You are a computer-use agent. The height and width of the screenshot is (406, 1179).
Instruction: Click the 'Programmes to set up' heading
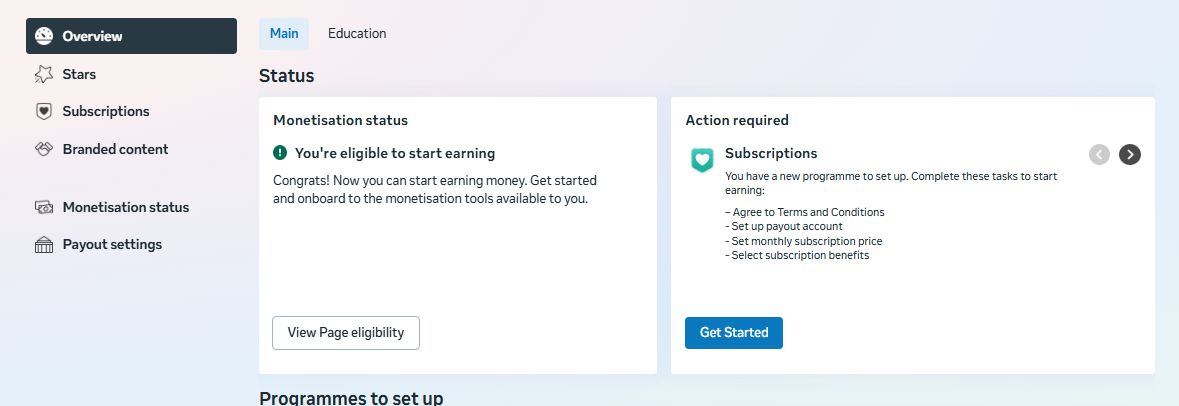[x=350, y=397]
